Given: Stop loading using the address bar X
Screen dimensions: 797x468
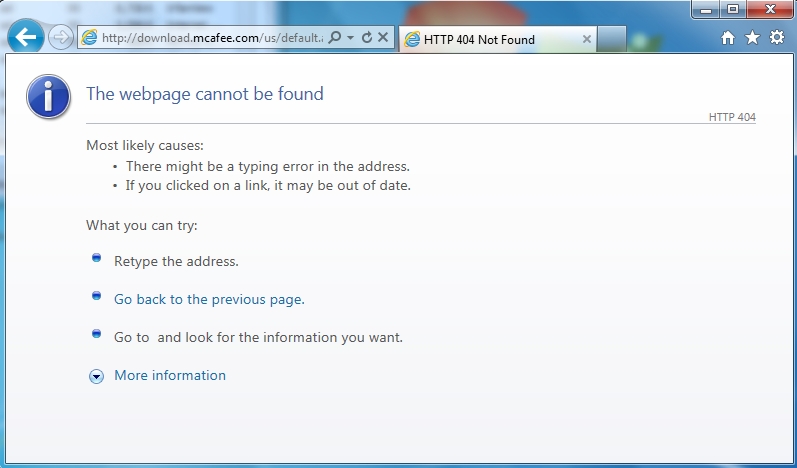Looking at the screenshot, I should tap(383, 38).
